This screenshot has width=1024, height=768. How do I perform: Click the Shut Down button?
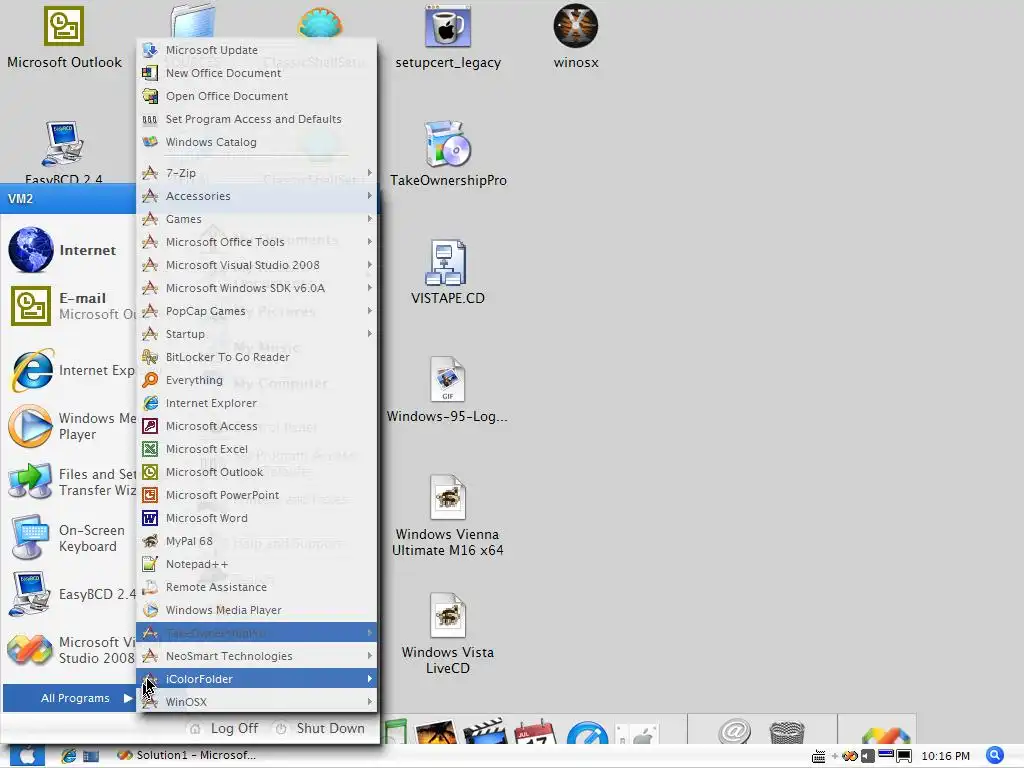pyautogui.click(x=320, y=728)
